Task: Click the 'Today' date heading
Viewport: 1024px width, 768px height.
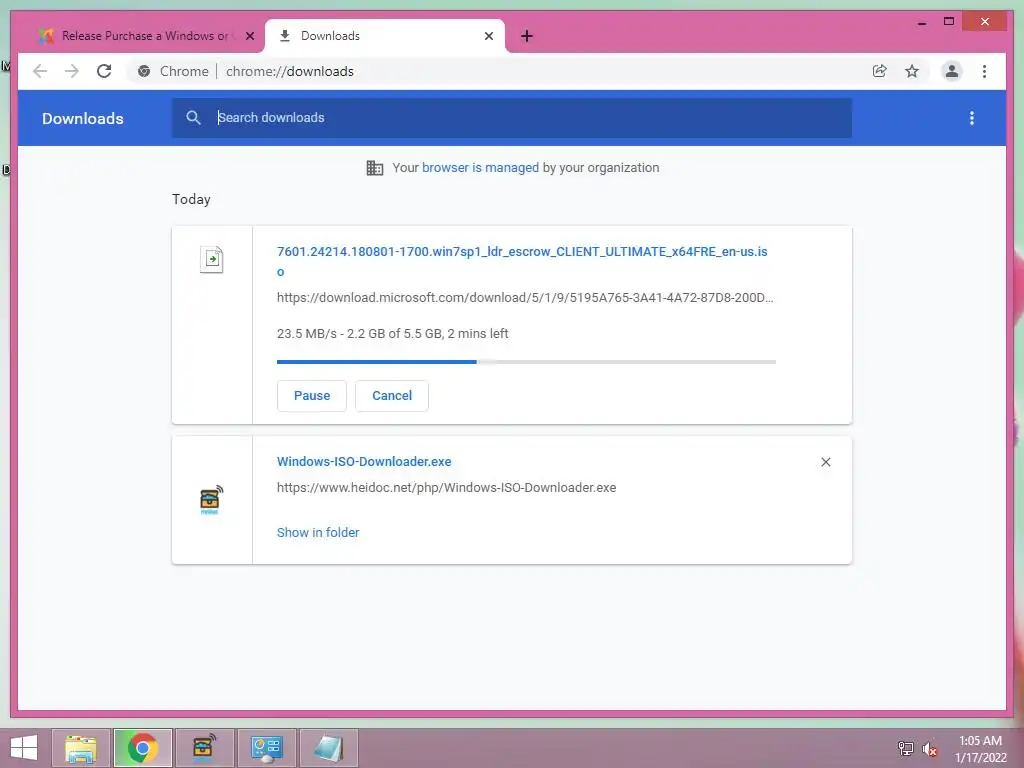Action: pos(191,199)
